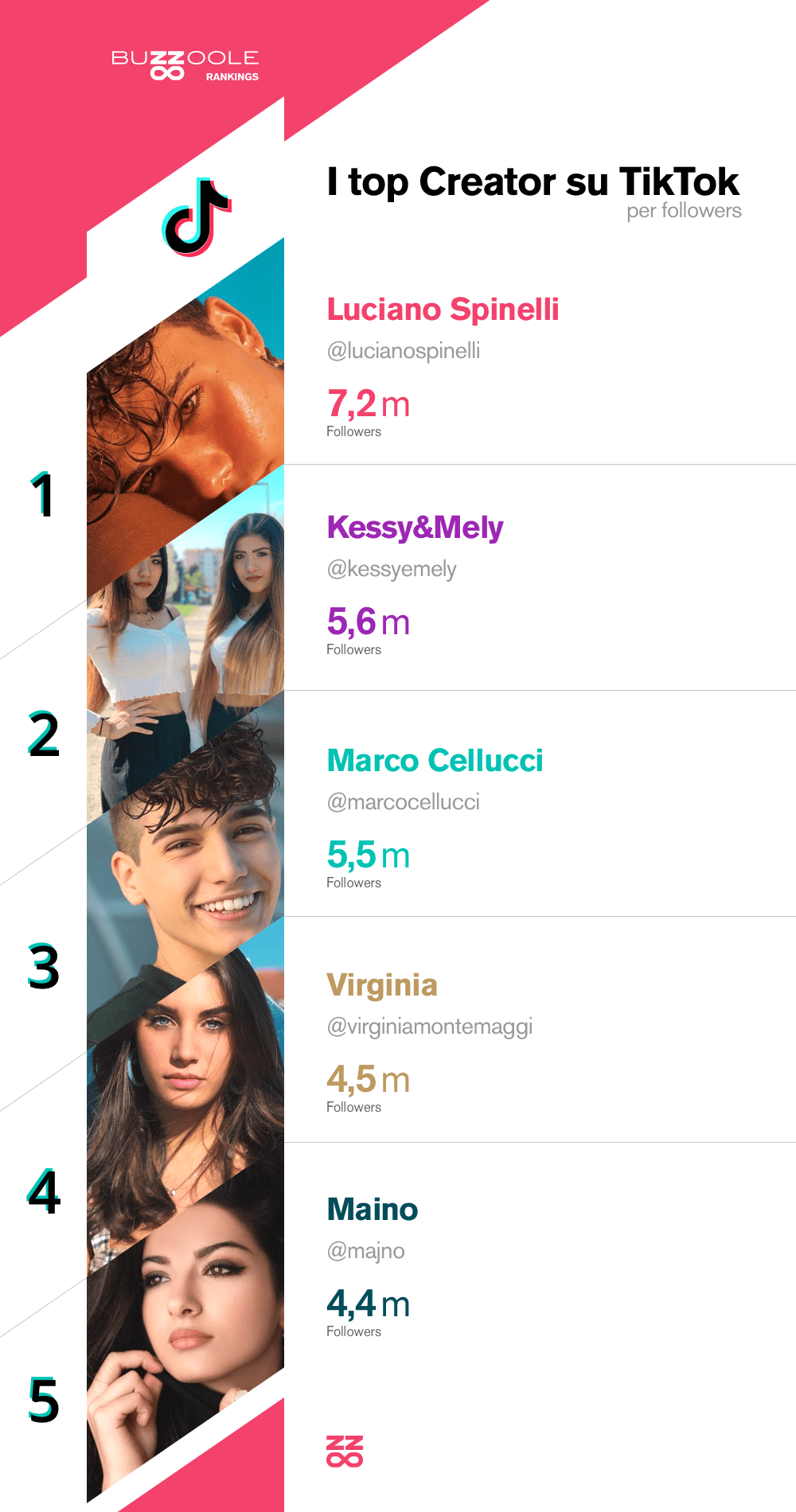The width and height of the screenshot is (796, 1512).
Task: Click the rank number 5
Action: pos(44,1400)
